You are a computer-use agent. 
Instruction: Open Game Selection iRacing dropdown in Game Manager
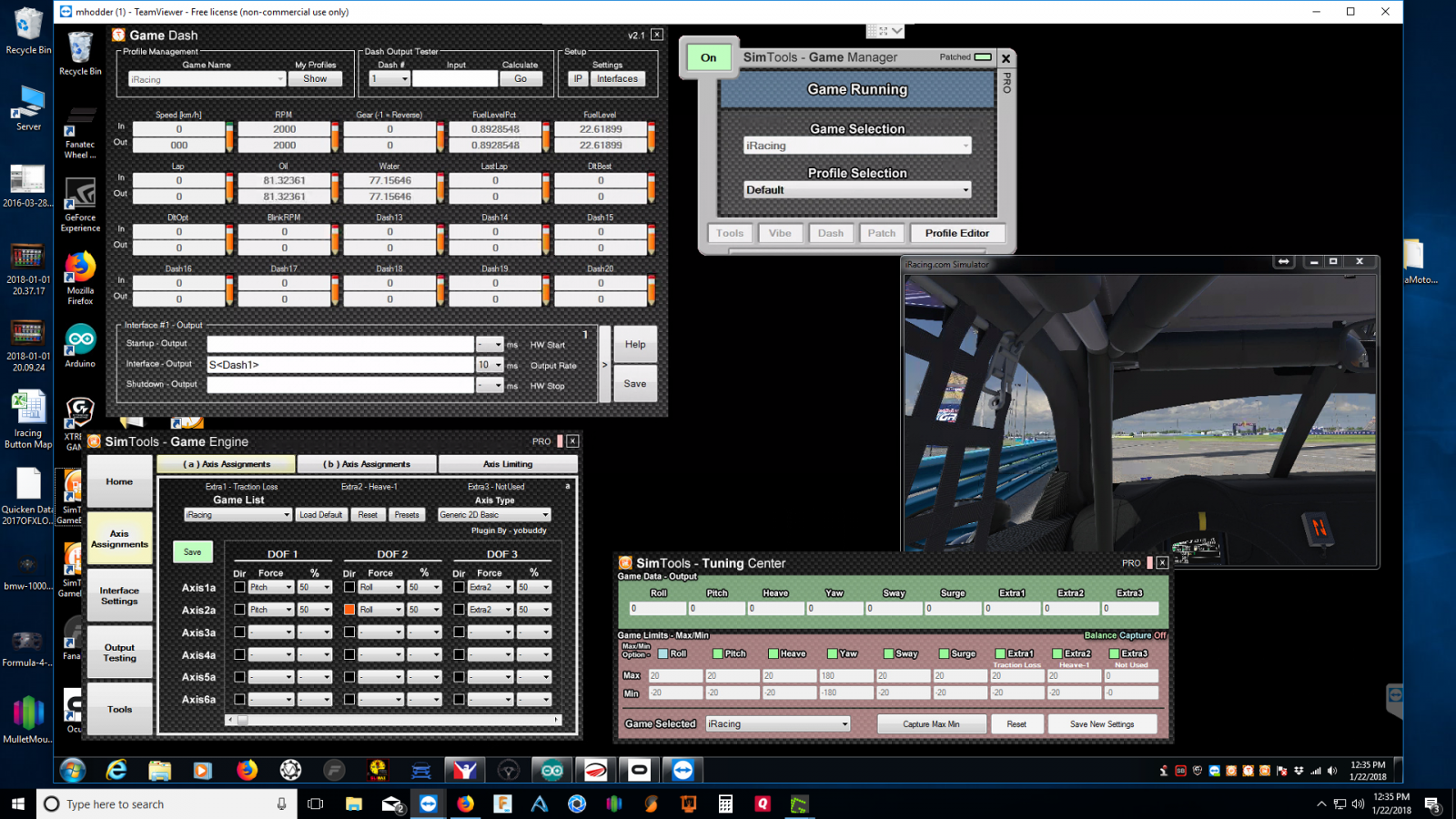point(857,146)
